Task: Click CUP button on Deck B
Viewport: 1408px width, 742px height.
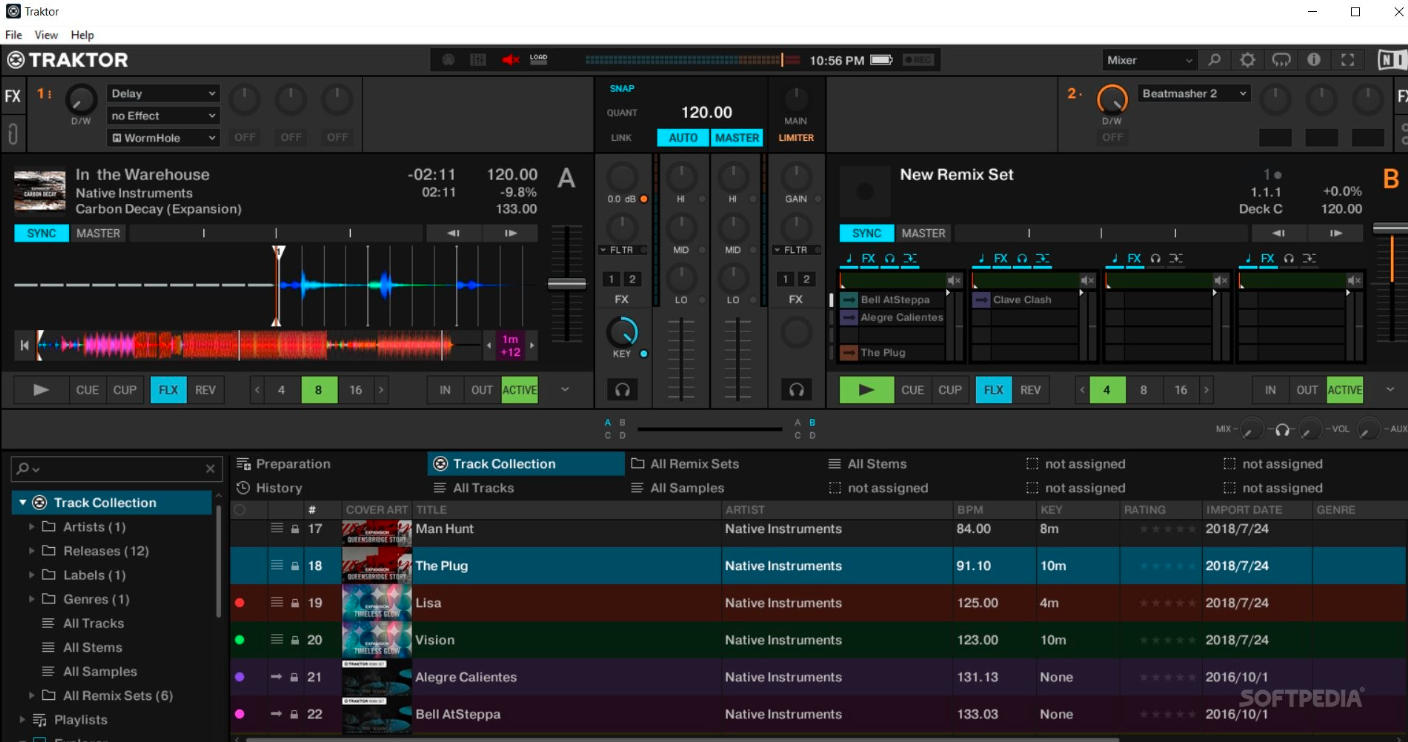Action: coord(950,390)
